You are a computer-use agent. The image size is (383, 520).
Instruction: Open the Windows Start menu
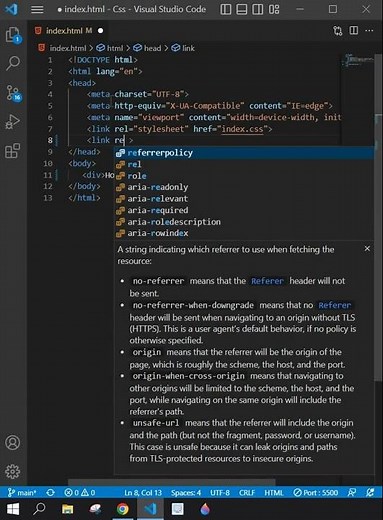tap(13, 509)
